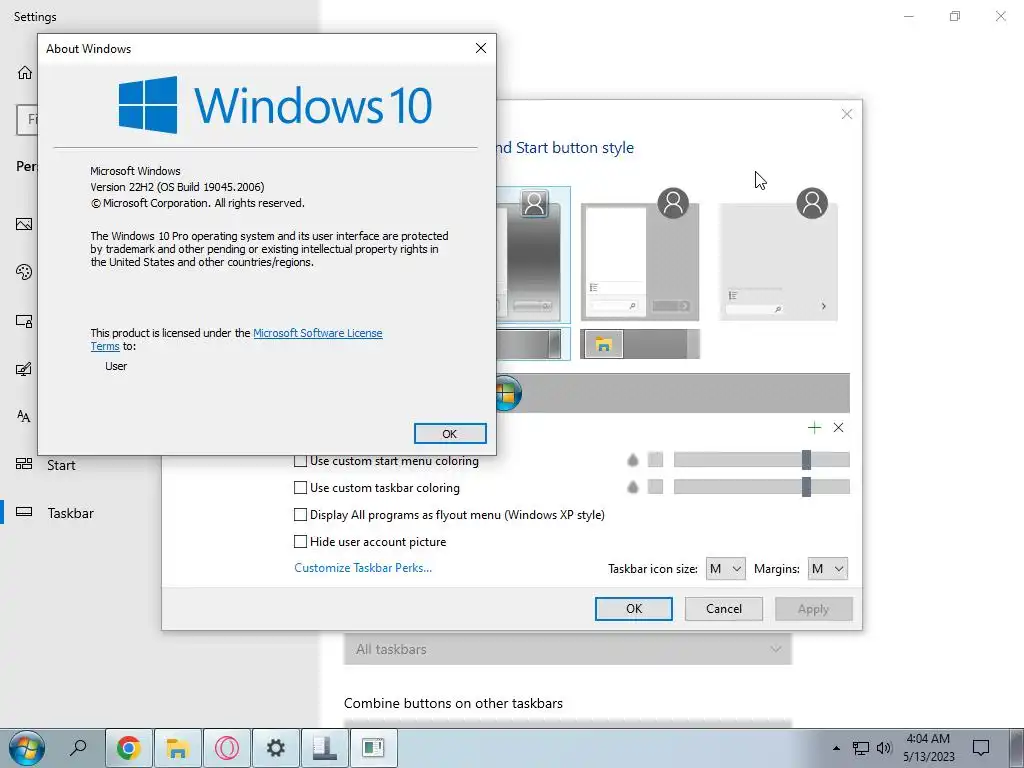Check Display All programs as flyout menu
1024x768 pixels.
click(300, 515)
